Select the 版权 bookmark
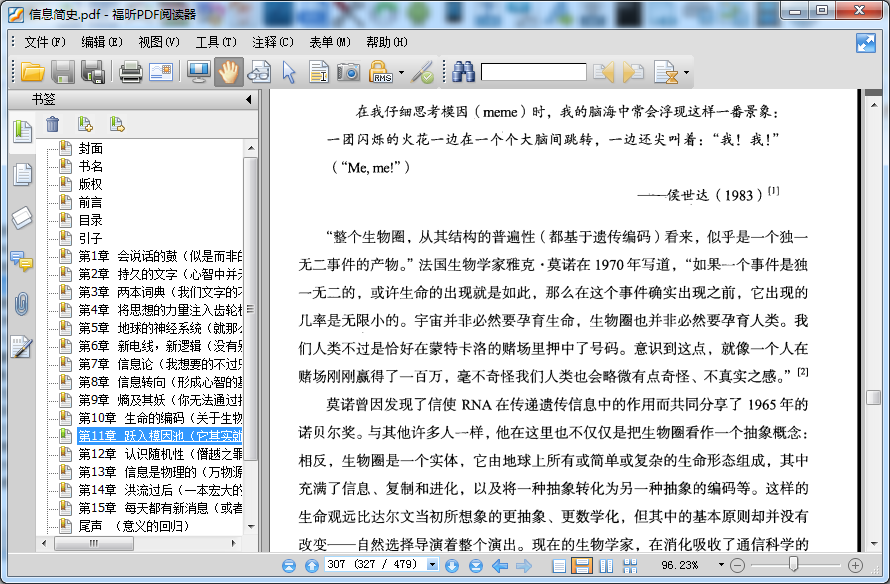The image size is (890, 584). click(x=91, y=184)
